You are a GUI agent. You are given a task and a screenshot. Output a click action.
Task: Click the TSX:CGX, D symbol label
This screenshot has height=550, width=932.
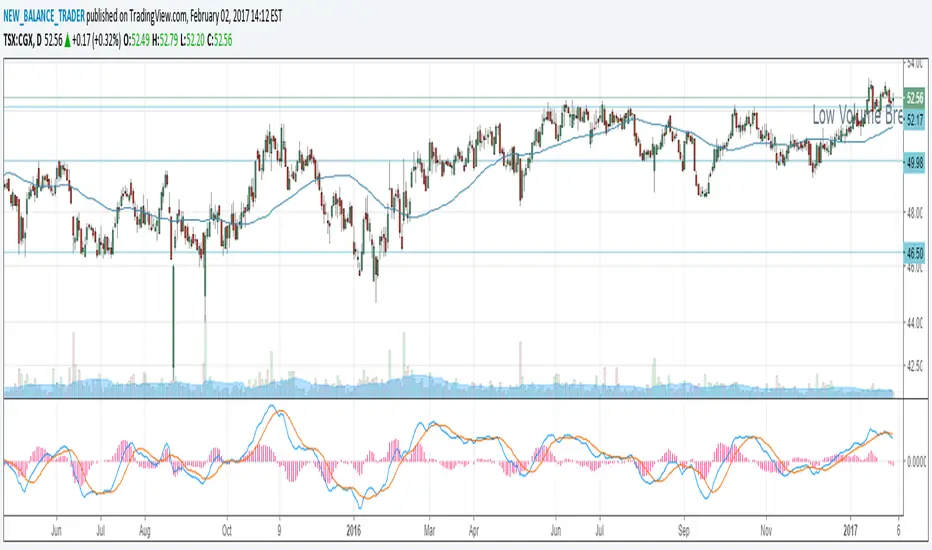23,40
